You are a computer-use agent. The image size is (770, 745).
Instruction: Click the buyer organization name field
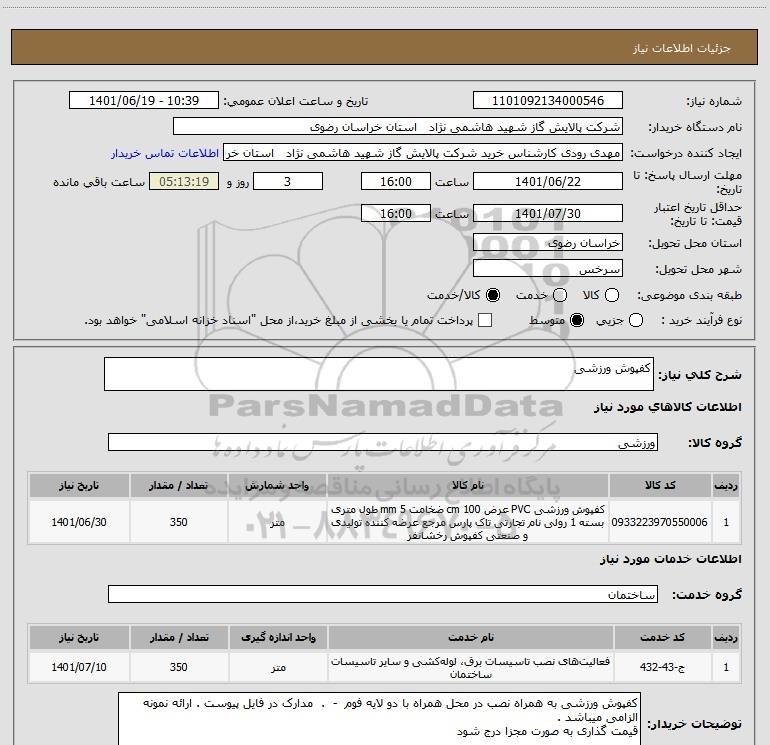pyautogui.click(x=398, y=127)
